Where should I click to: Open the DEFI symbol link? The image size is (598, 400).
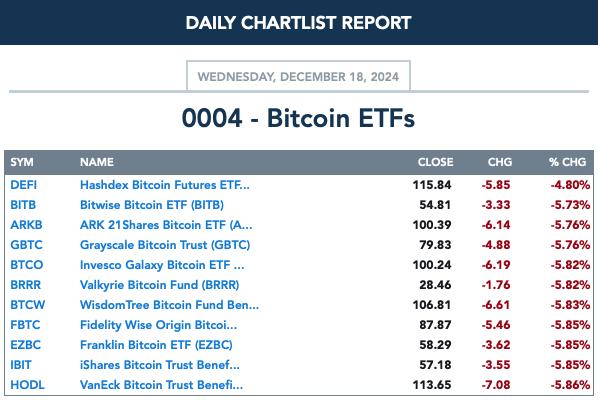click(24, 185)
